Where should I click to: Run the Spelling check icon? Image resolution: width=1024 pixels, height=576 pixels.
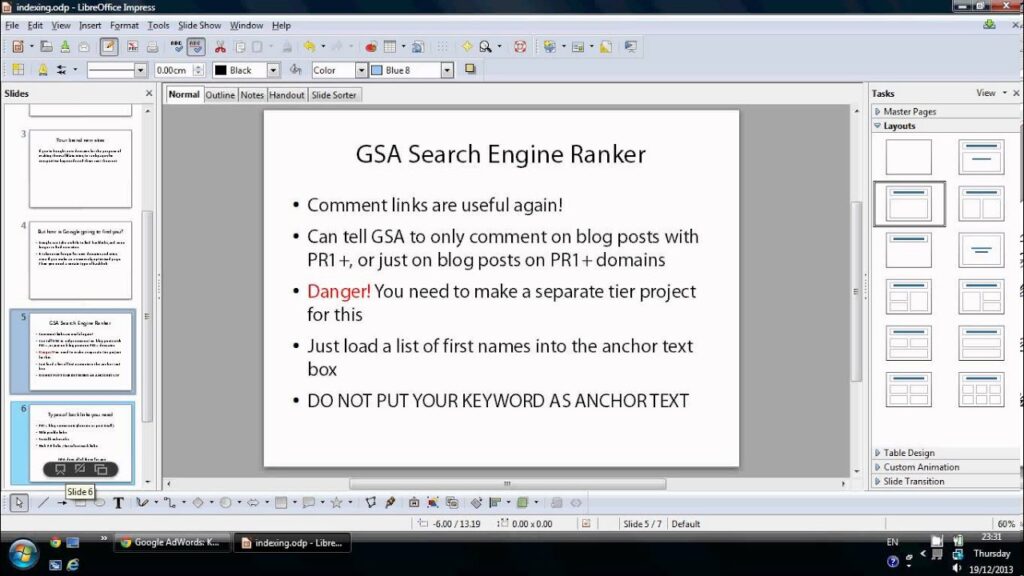point(176,46)
